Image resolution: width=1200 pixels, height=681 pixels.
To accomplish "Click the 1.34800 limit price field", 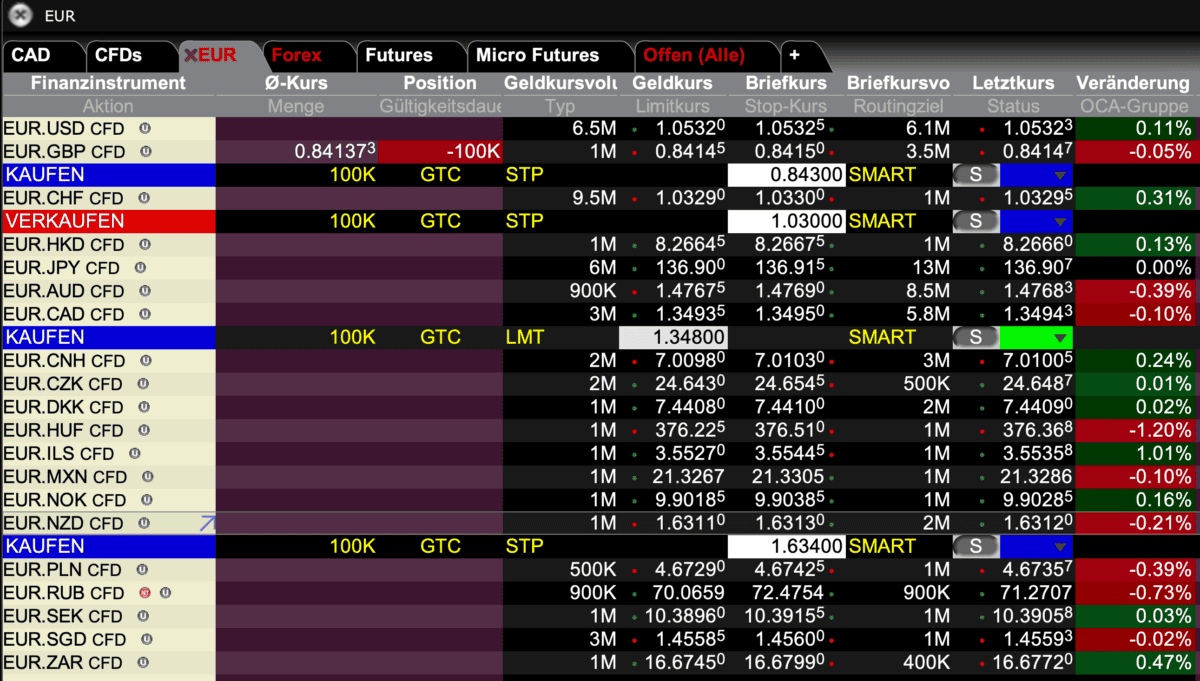I will 674,338.
